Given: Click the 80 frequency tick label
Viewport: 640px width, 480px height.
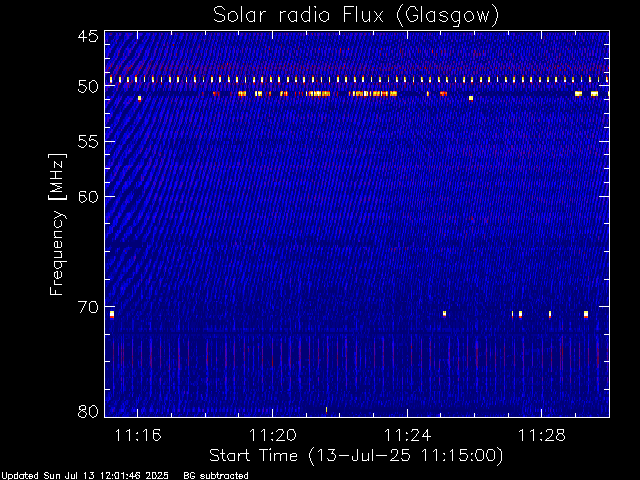Looking at the screenshot, I should click(88, 411).
